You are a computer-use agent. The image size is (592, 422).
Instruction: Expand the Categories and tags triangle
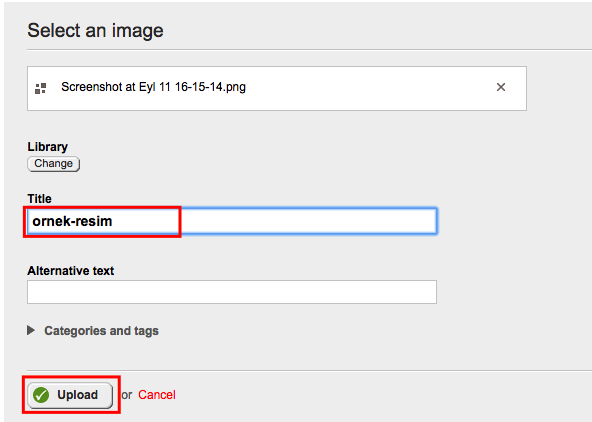click(x=31, y=331)
